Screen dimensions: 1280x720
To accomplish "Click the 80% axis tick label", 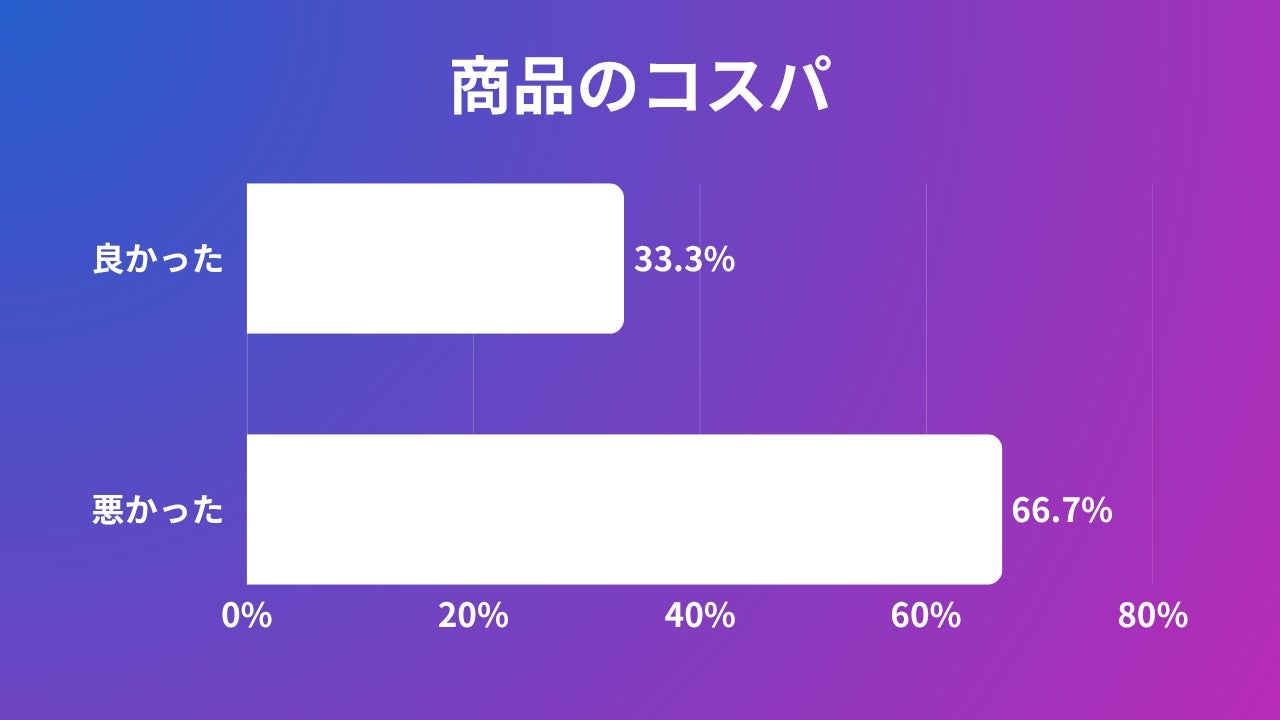I will pos(1153,616).
